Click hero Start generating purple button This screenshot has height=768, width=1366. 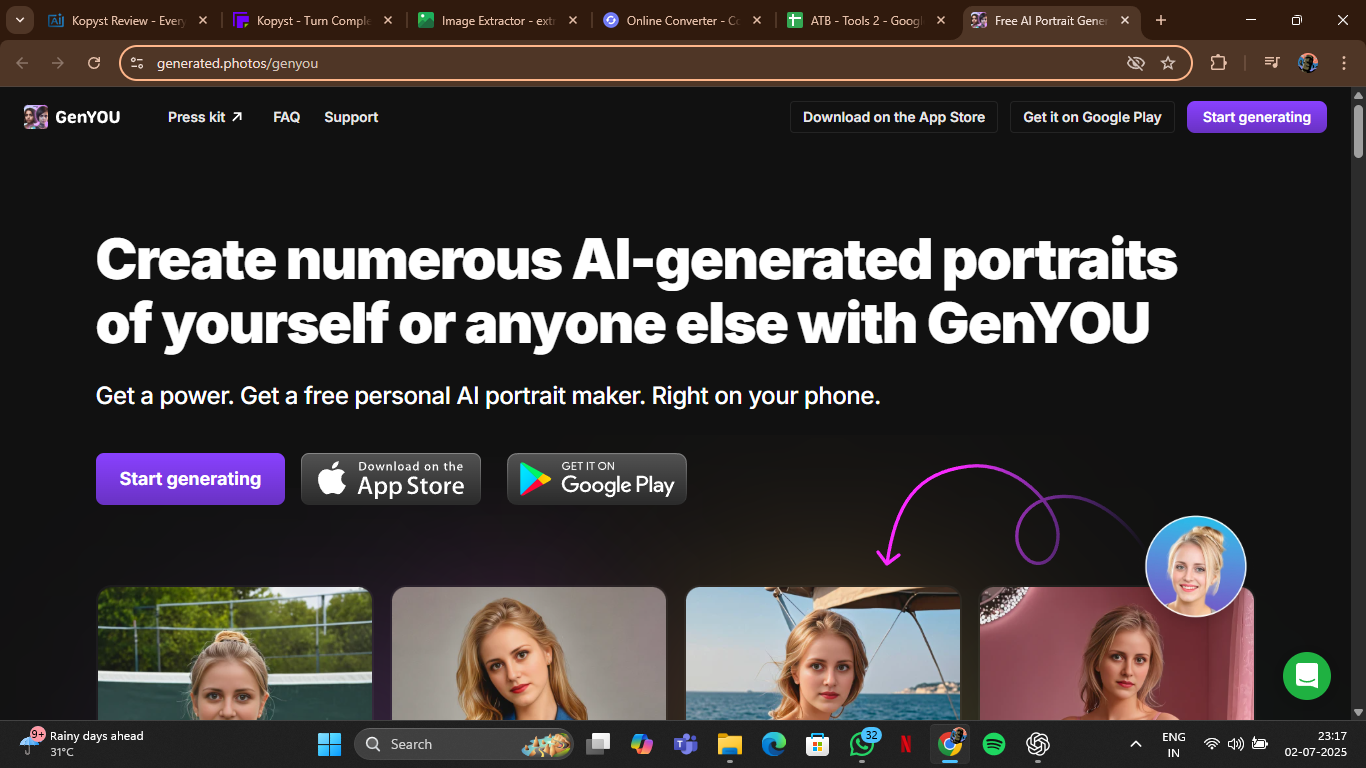[190, 479]
